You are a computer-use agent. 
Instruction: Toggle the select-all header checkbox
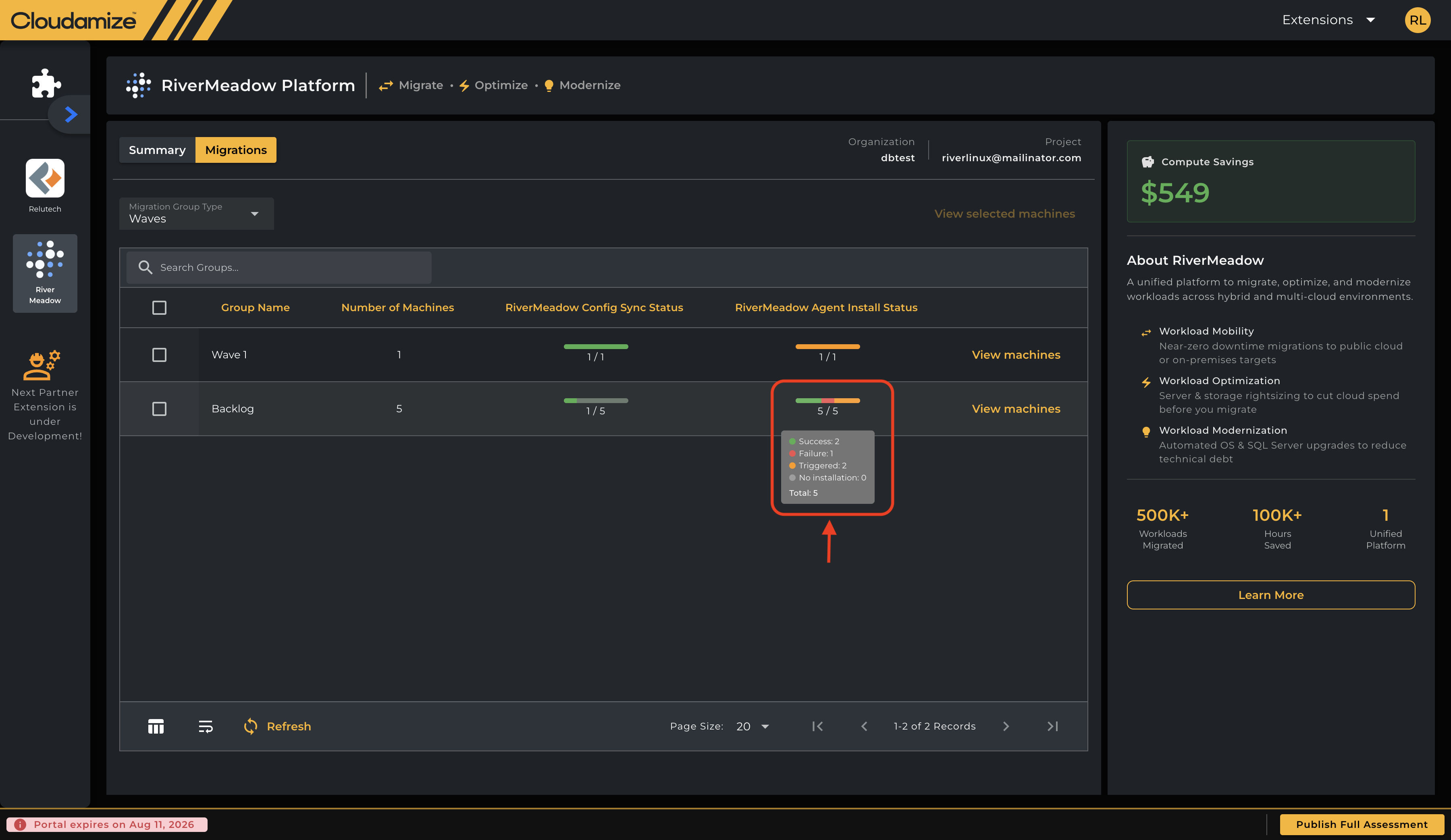tap(160, 308)
